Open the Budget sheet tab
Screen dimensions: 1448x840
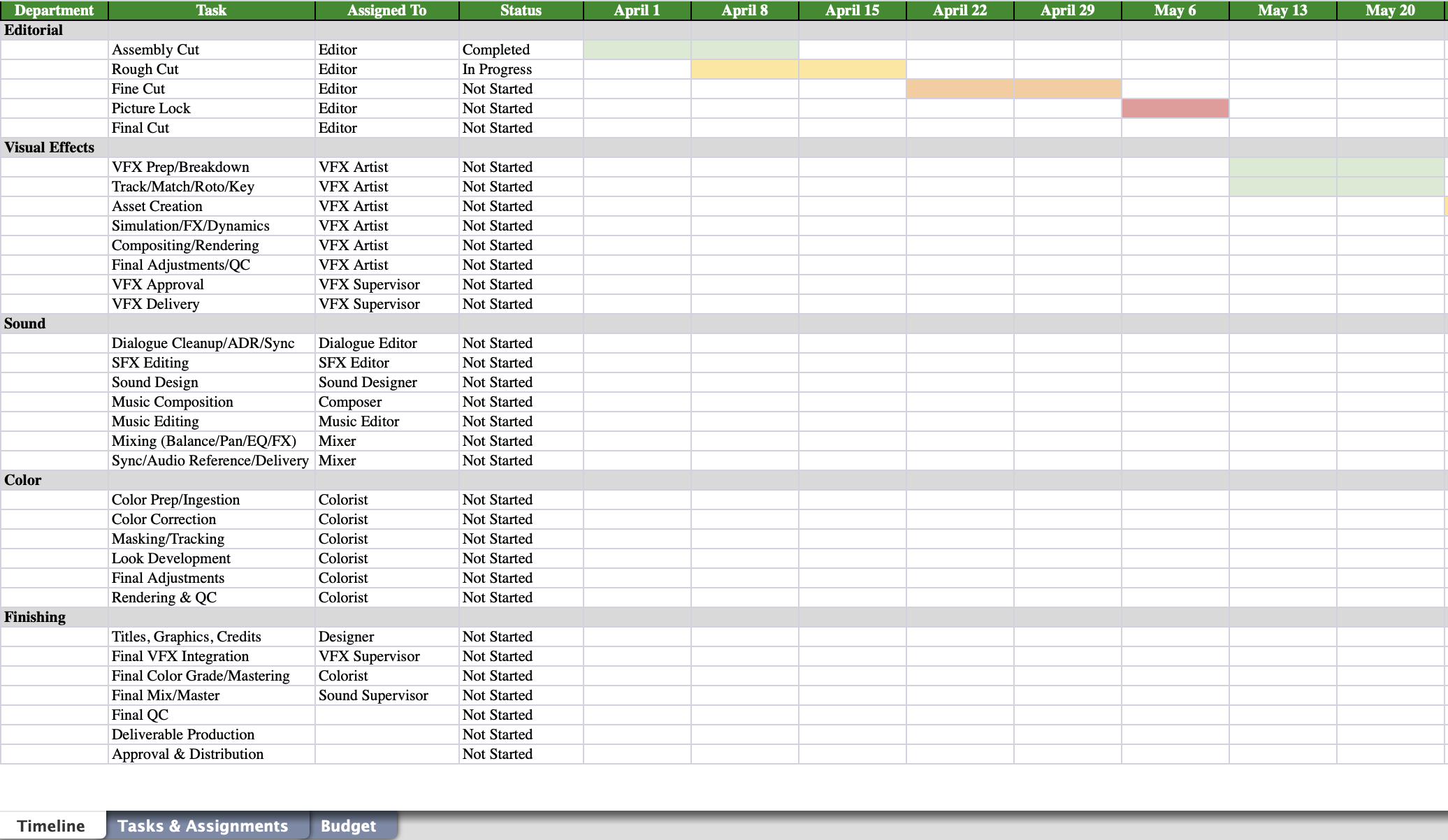(348, 826)
